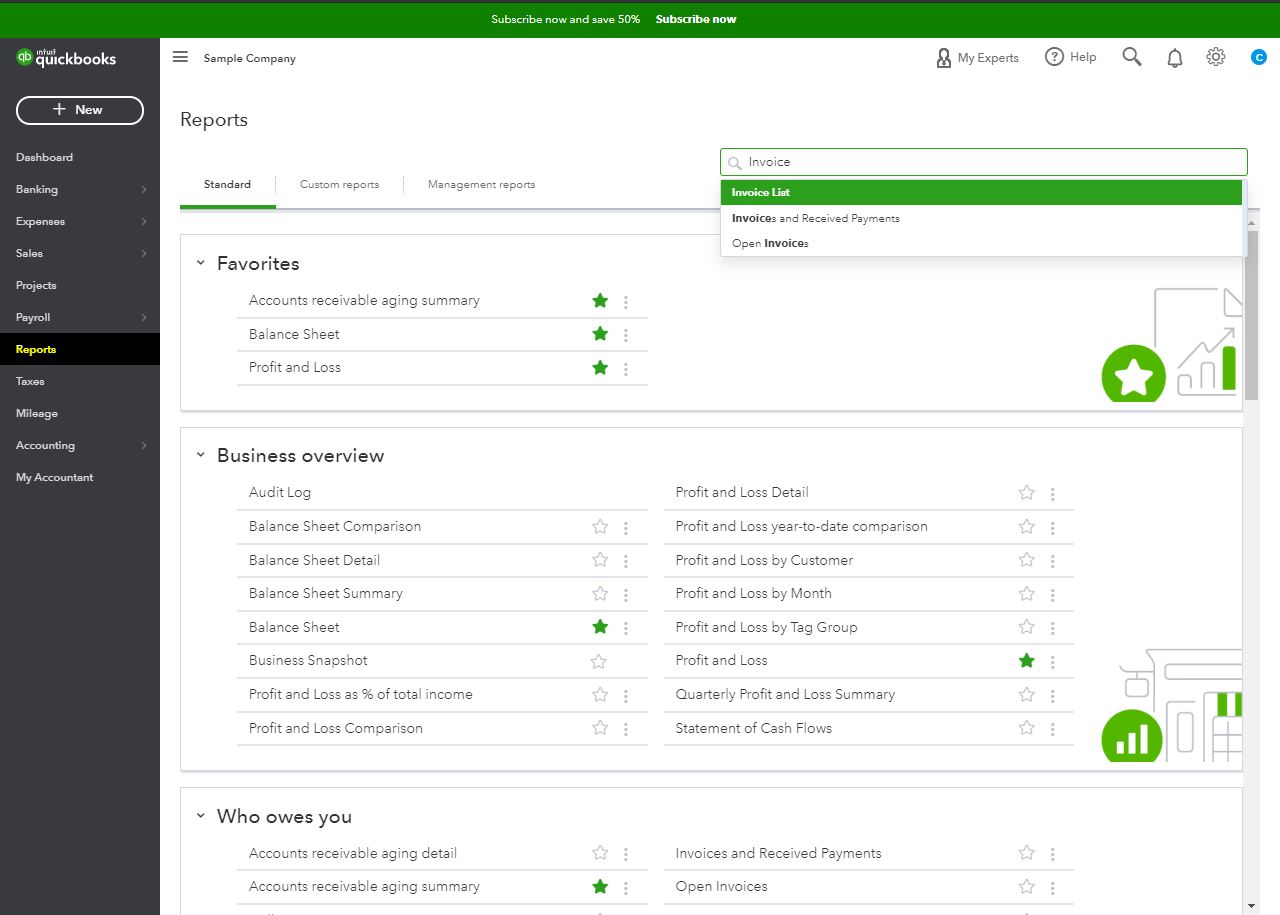Image resolution: width=1280 pixels, height=915 pixels.
Task: Click the QuickBooks logo
Action: (66, 58)
